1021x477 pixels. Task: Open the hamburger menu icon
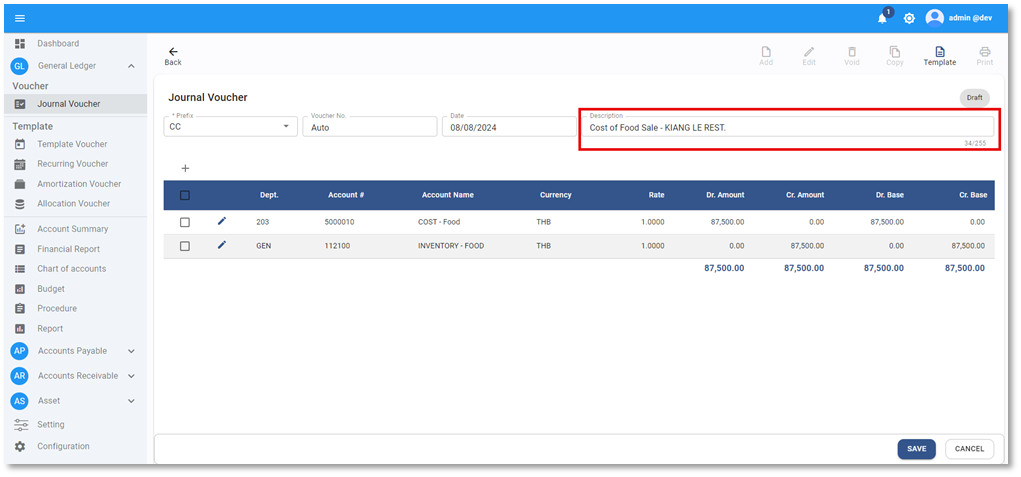[x=20, y=18]
